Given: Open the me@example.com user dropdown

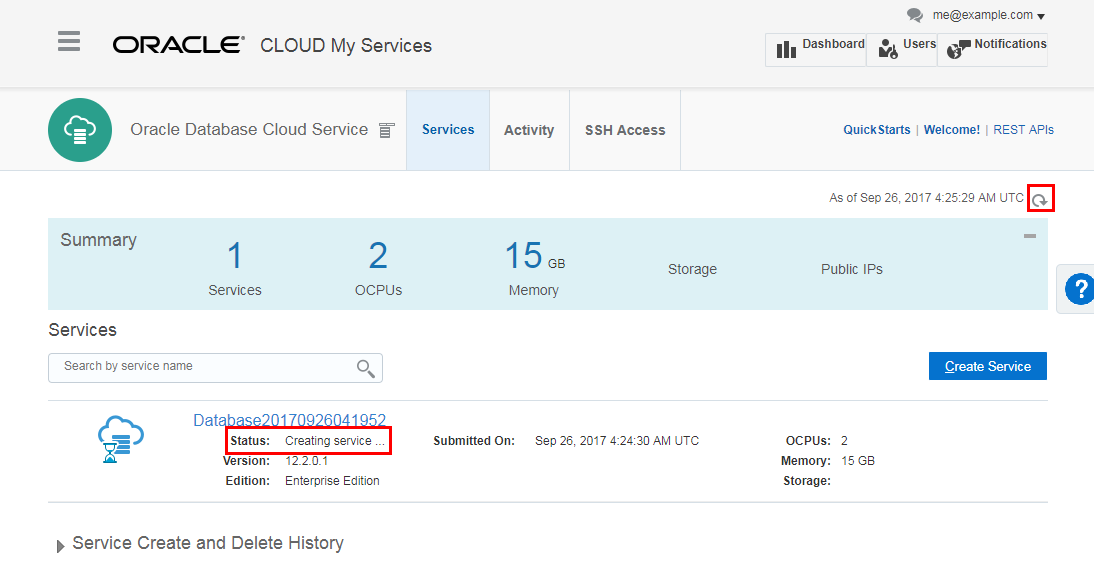Looking at the screenshot, I should [988, 15].
